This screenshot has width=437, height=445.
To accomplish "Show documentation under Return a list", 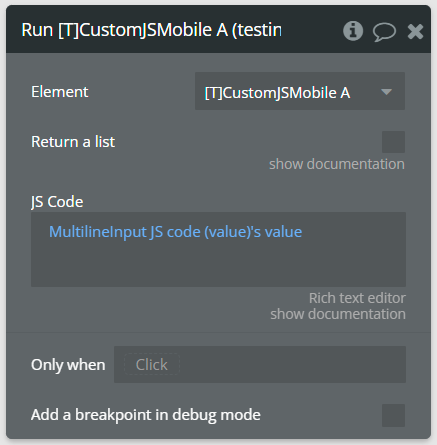I will (337, 164).
